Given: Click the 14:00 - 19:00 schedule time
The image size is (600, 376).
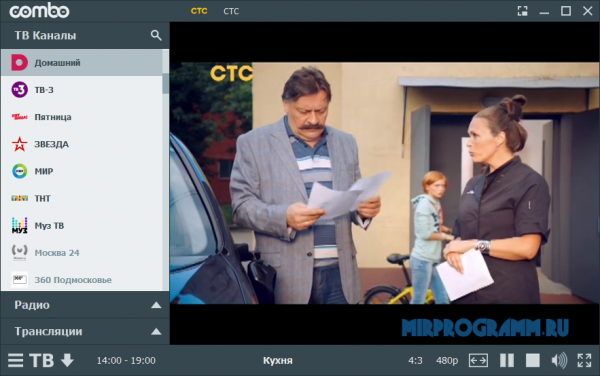Looking at the screenshot, I should tap(126, 360).
